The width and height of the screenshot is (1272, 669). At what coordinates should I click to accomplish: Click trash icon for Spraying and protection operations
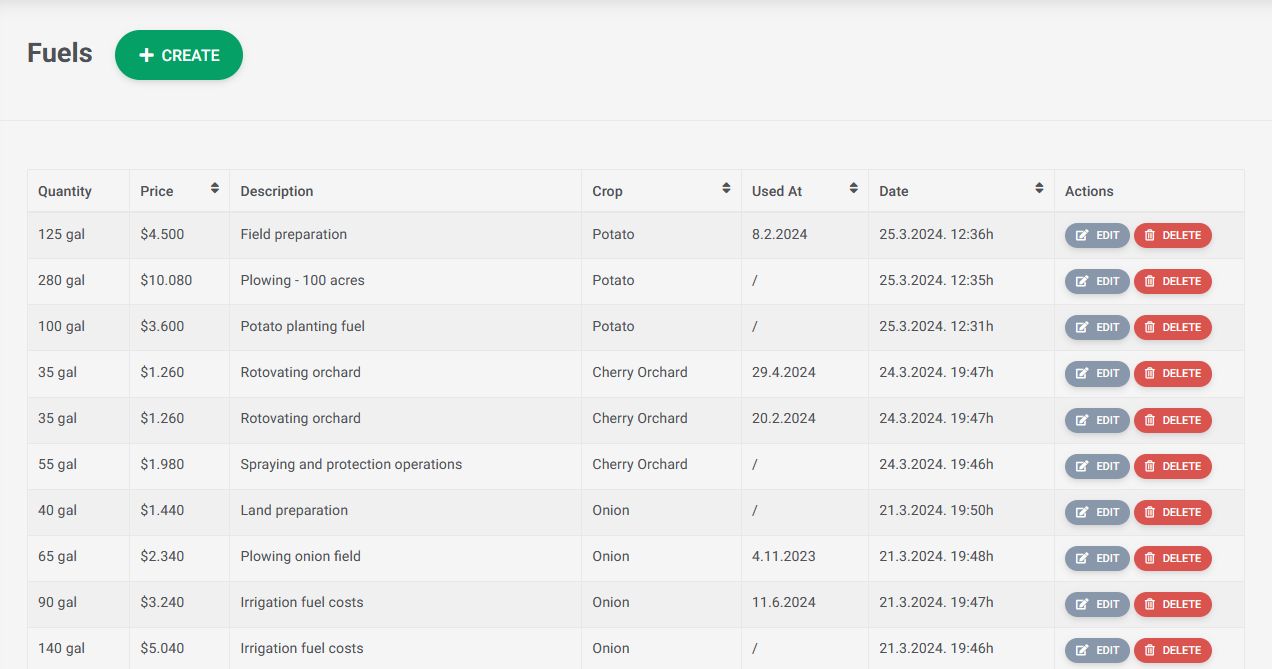(1150, 466)
